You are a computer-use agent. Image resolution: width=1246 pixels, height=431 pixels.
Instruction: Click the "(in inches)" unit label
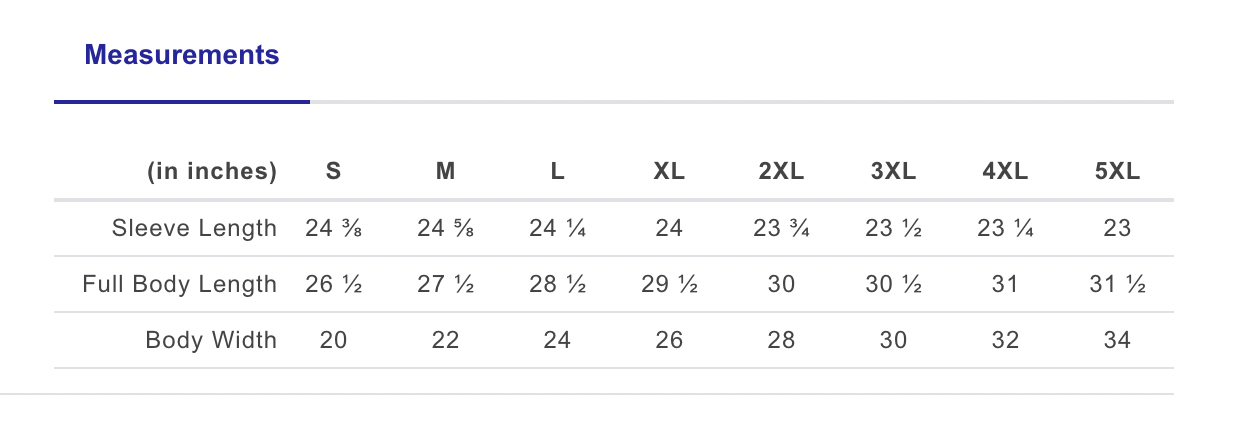coord(212,172)
